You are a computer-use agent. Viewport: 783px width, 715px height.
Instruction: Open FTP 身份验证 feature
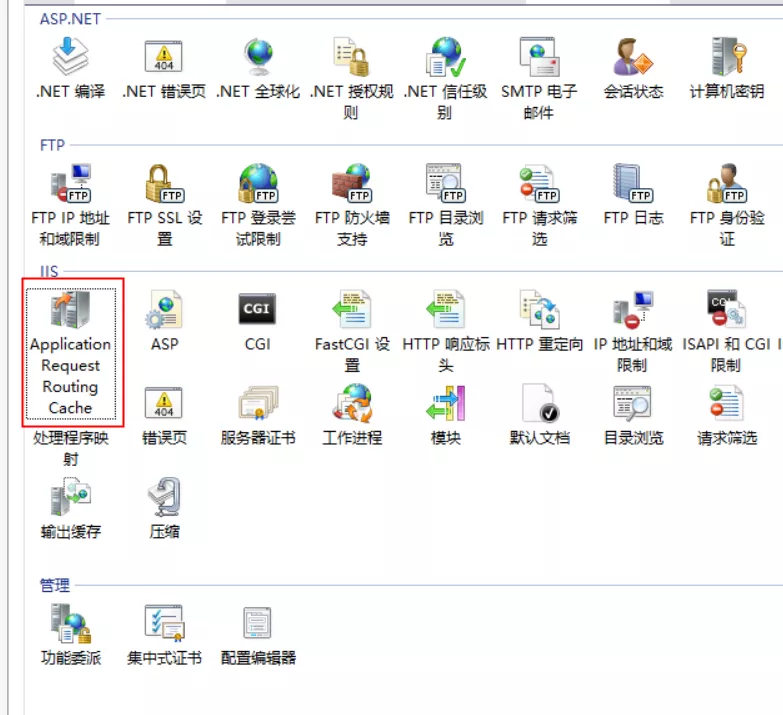727,205
